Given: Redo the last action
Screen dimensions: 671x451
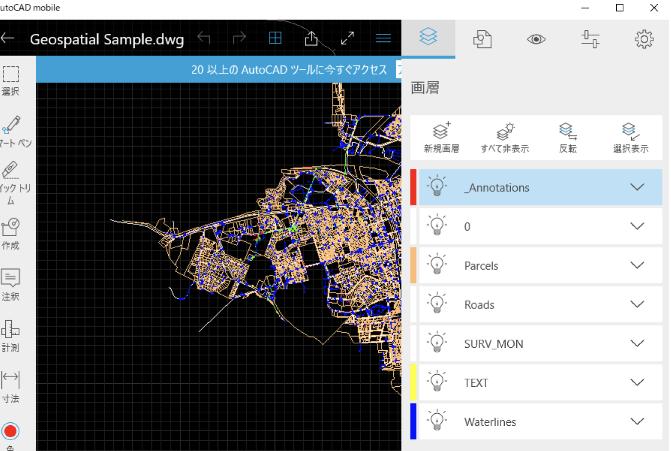Looking at the screenshot, I should click(239, 39).
